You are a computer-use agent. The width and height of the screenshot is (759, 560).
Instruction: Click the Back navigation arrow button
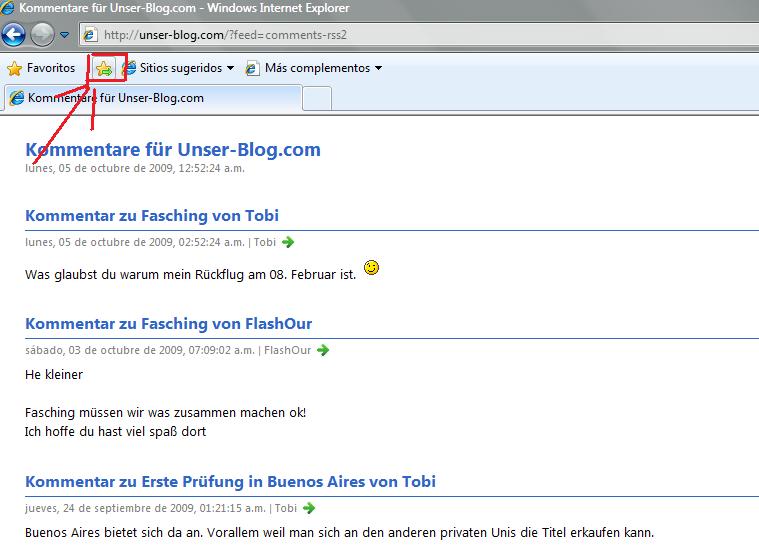14,36
